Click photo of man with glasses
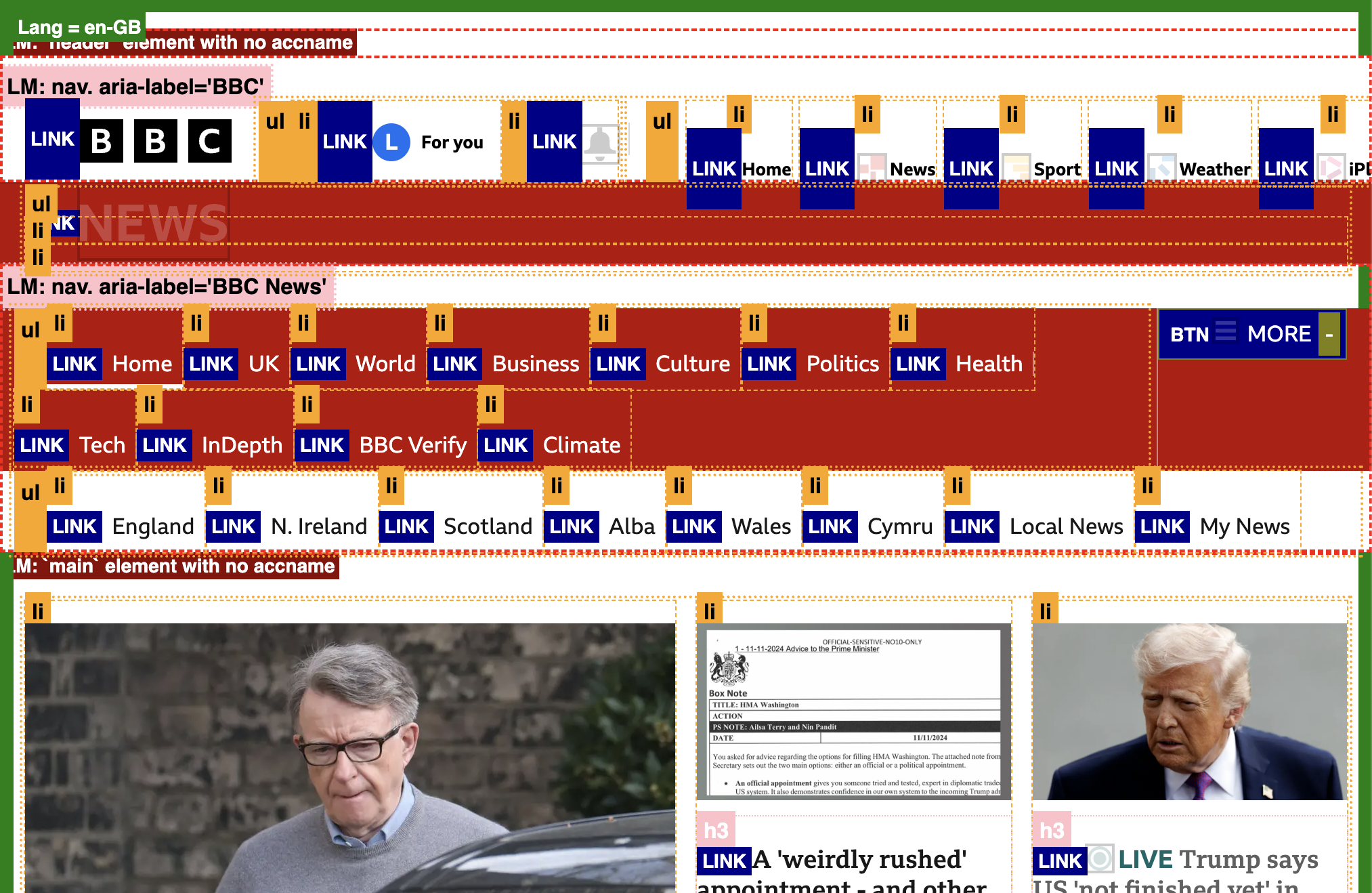The width and height of the screenshot is (1372, 893). point(350,757)
